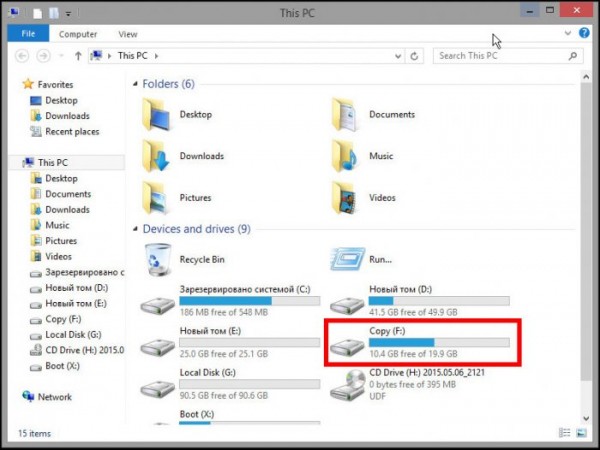Click '10.4 GB free of 19.9 GB' text

[413, 354]
